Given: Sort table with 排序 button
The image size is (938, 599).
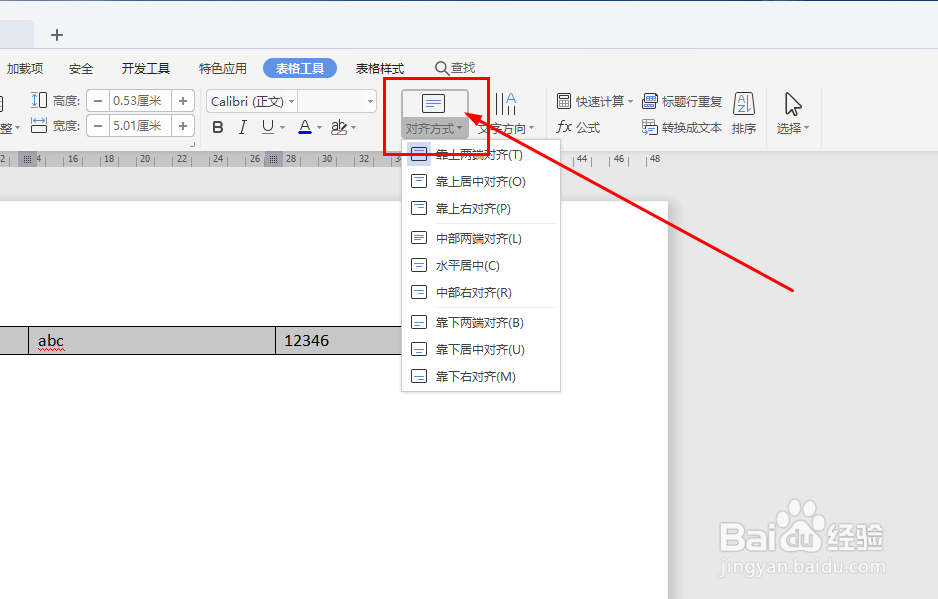Looking at the screenshot, I should (744, 114).
